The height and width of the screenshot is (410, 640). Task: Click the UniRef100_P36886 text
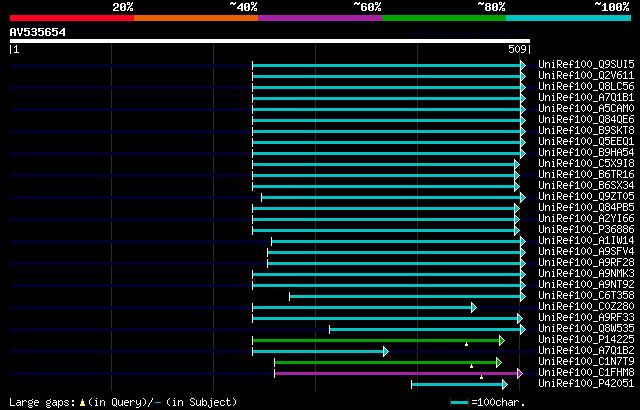click(586, 230)
